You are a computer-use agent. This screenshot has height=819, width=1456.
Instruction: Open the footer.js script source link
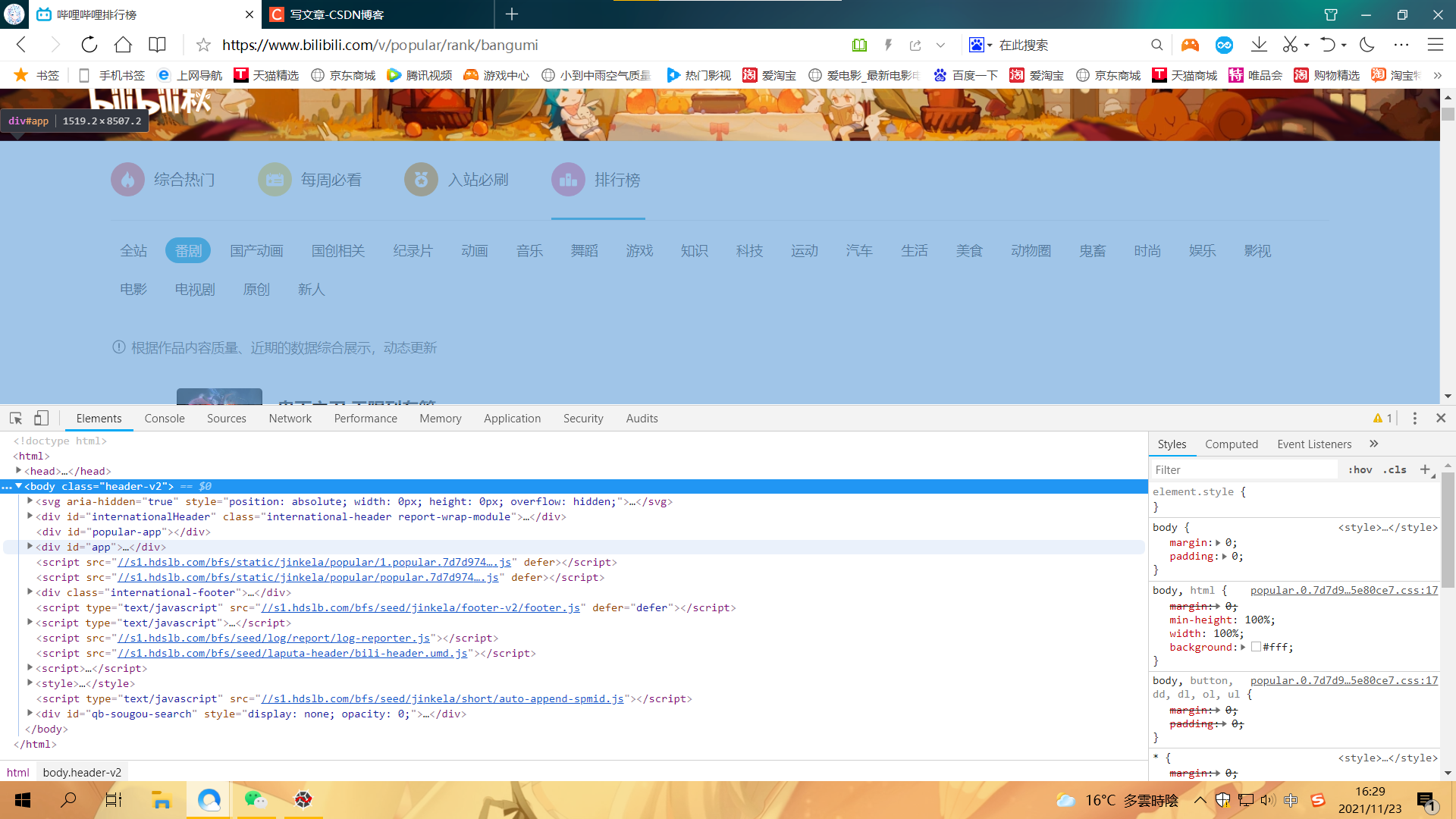420,607
